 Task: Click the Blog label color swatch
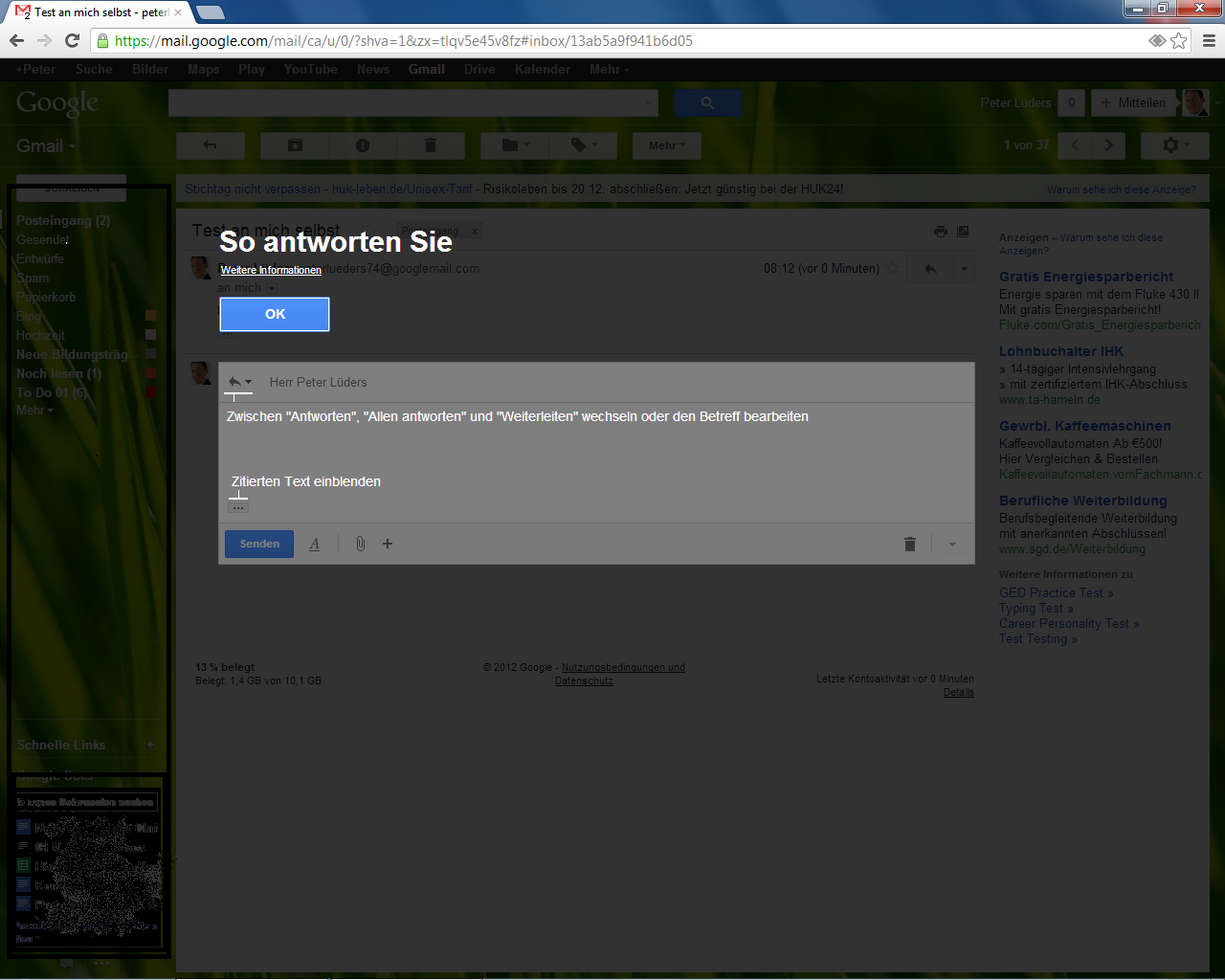tap(150, 316)
